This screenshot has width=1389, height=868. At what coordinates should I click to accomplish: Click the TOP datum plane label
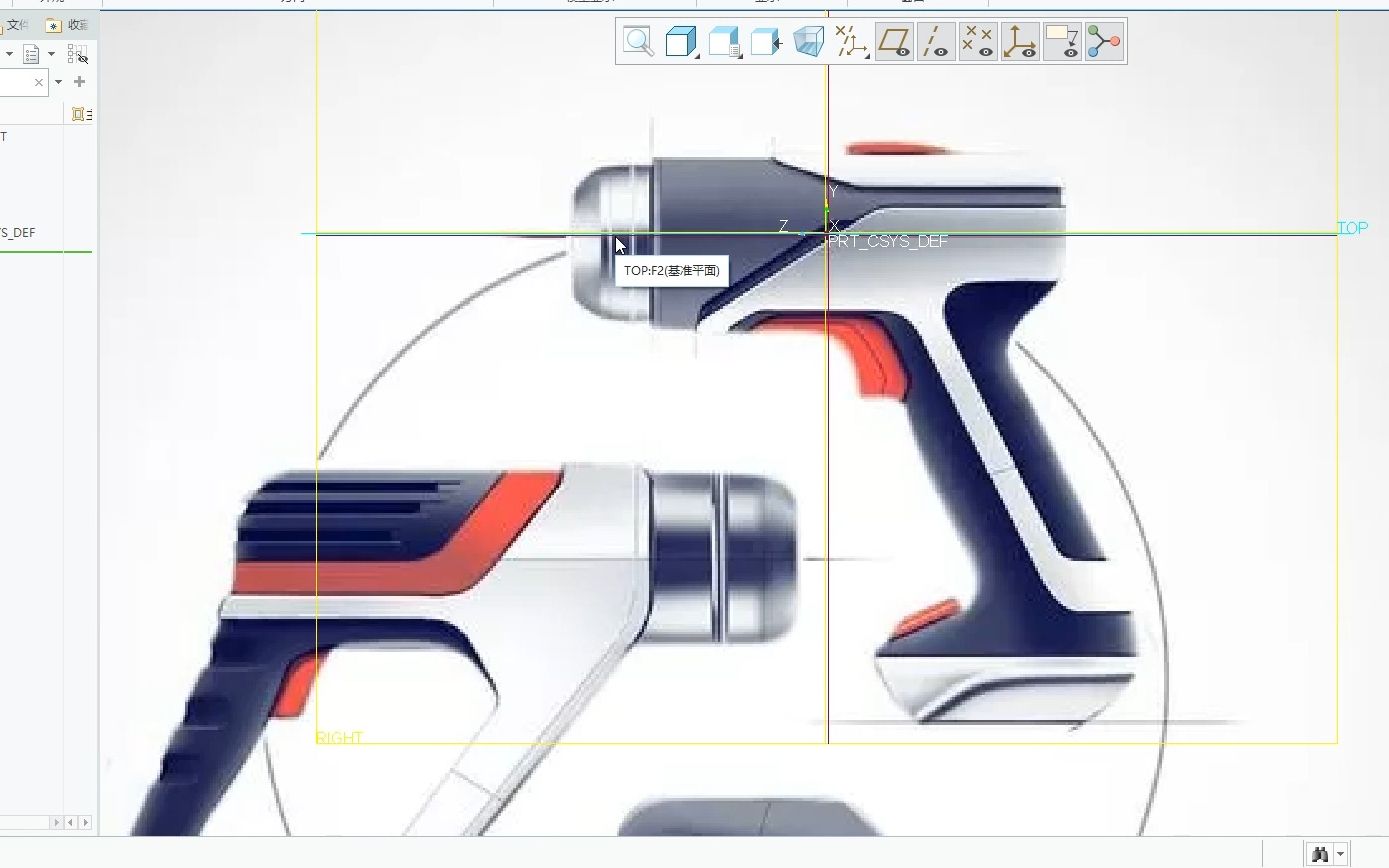click(1353, 228)
